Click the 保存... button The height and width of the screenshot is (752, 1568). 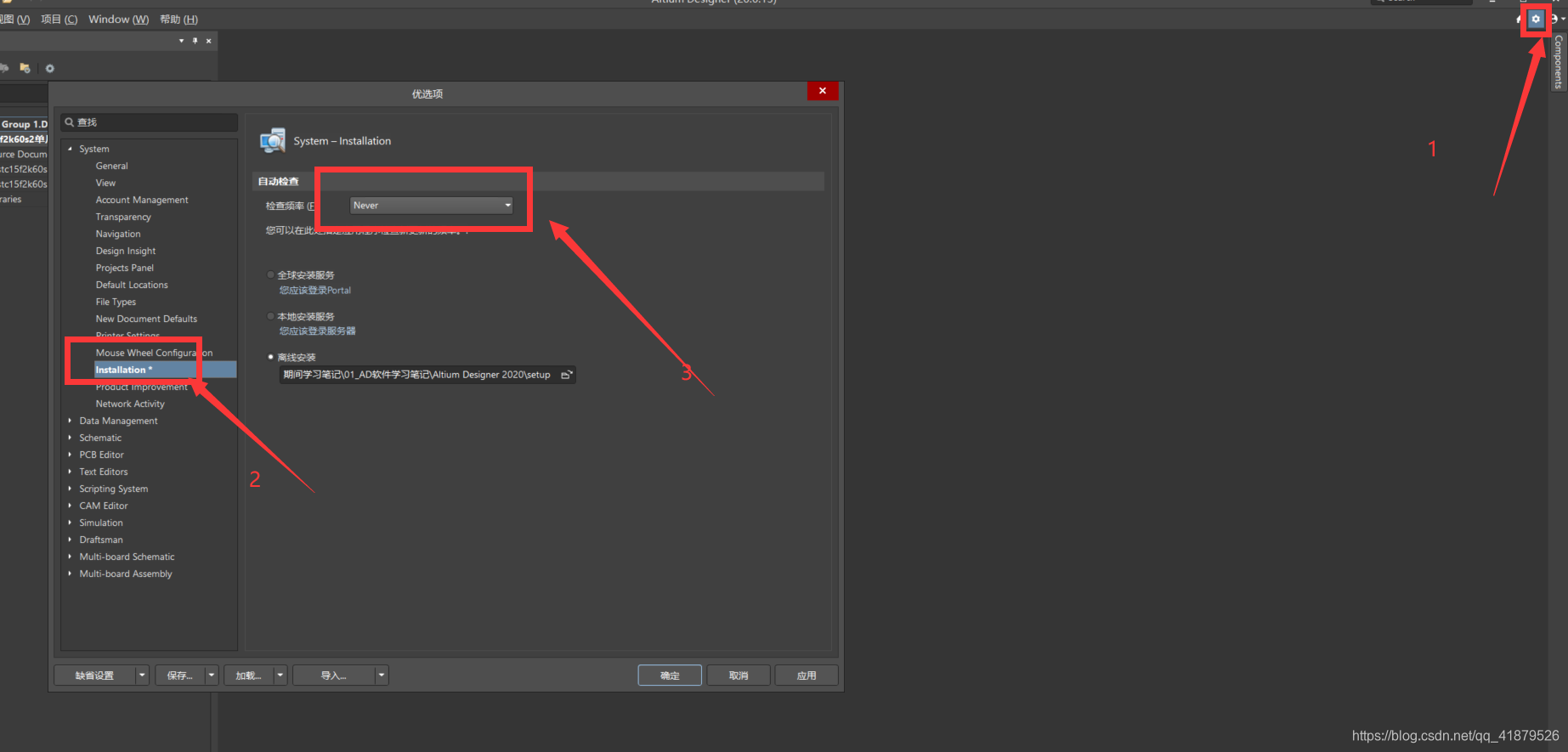tap(180, 676)
